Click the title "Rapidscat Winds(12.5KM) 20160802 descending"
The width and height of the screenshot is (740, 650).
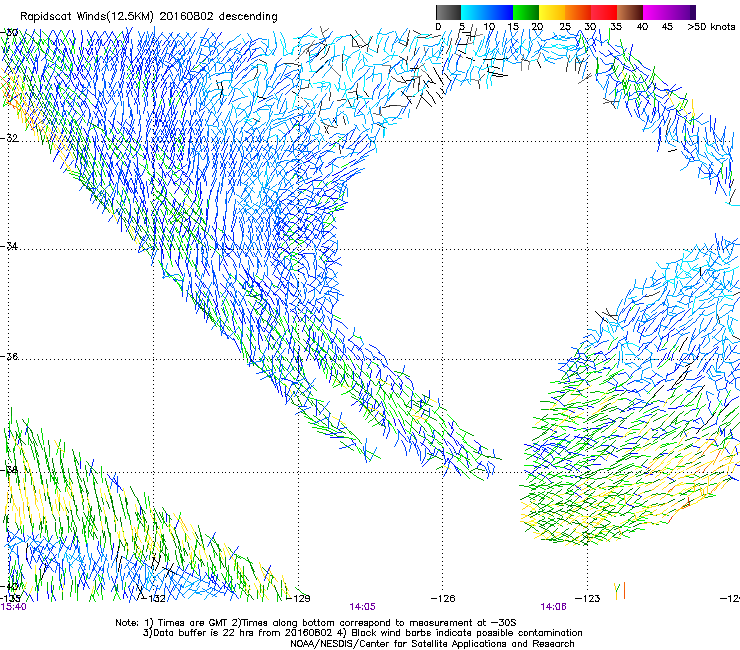point(149,17)
